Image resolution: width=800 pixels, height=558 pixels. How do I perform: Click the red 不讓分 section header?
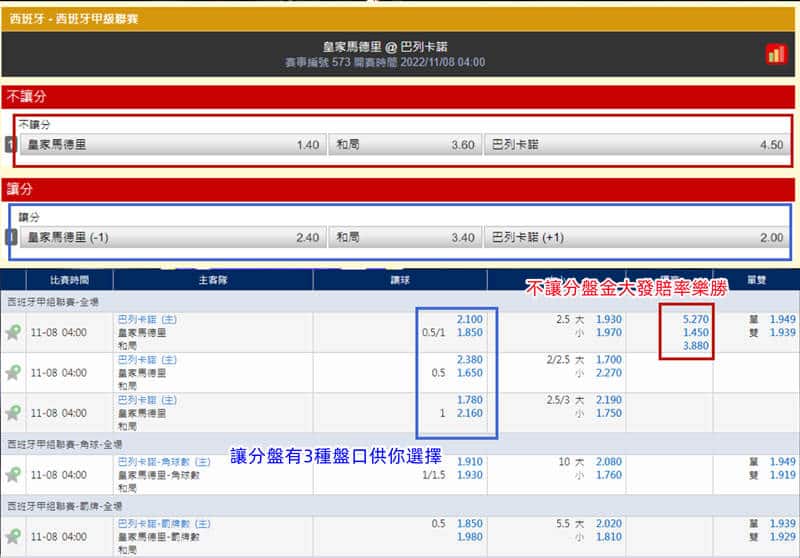coord(398,96)
